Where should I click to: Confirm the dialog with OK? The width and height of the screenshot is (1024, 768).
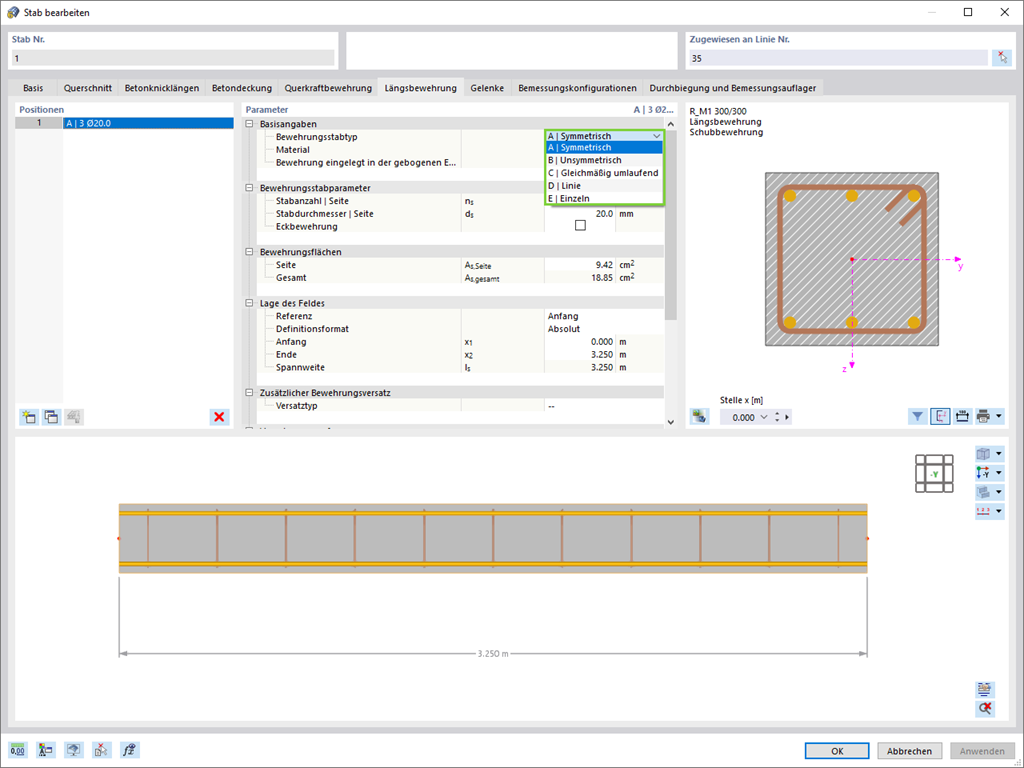click(x=837, y=751)
